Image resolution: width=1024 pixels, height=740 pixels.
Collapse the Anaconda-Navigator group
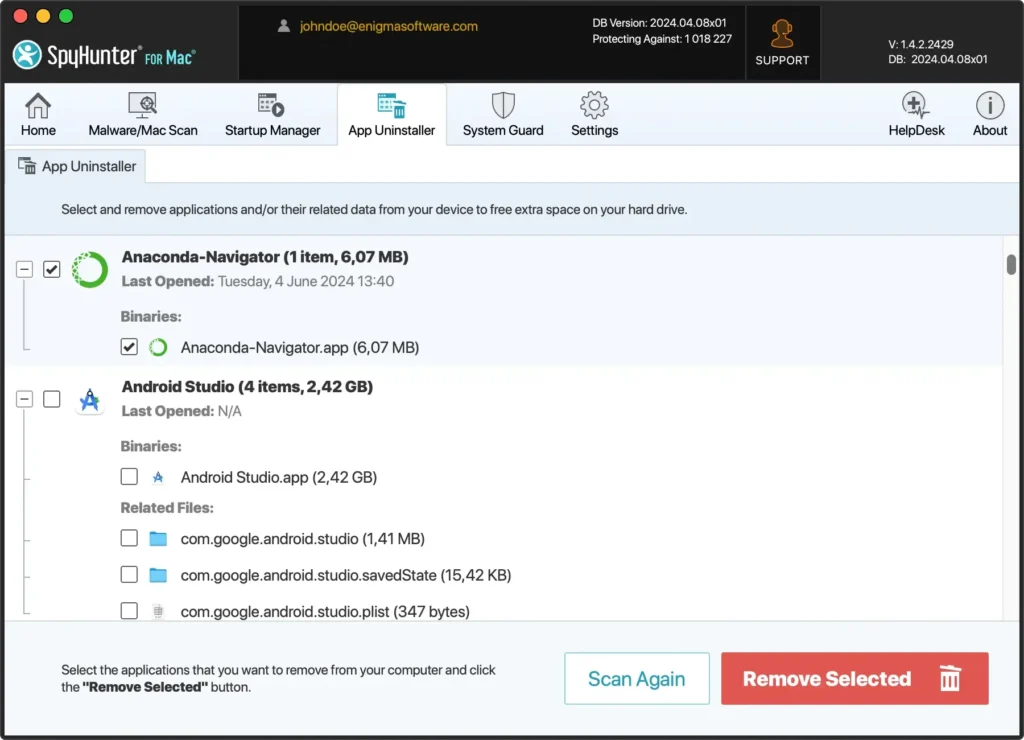(x=24, y=269)
